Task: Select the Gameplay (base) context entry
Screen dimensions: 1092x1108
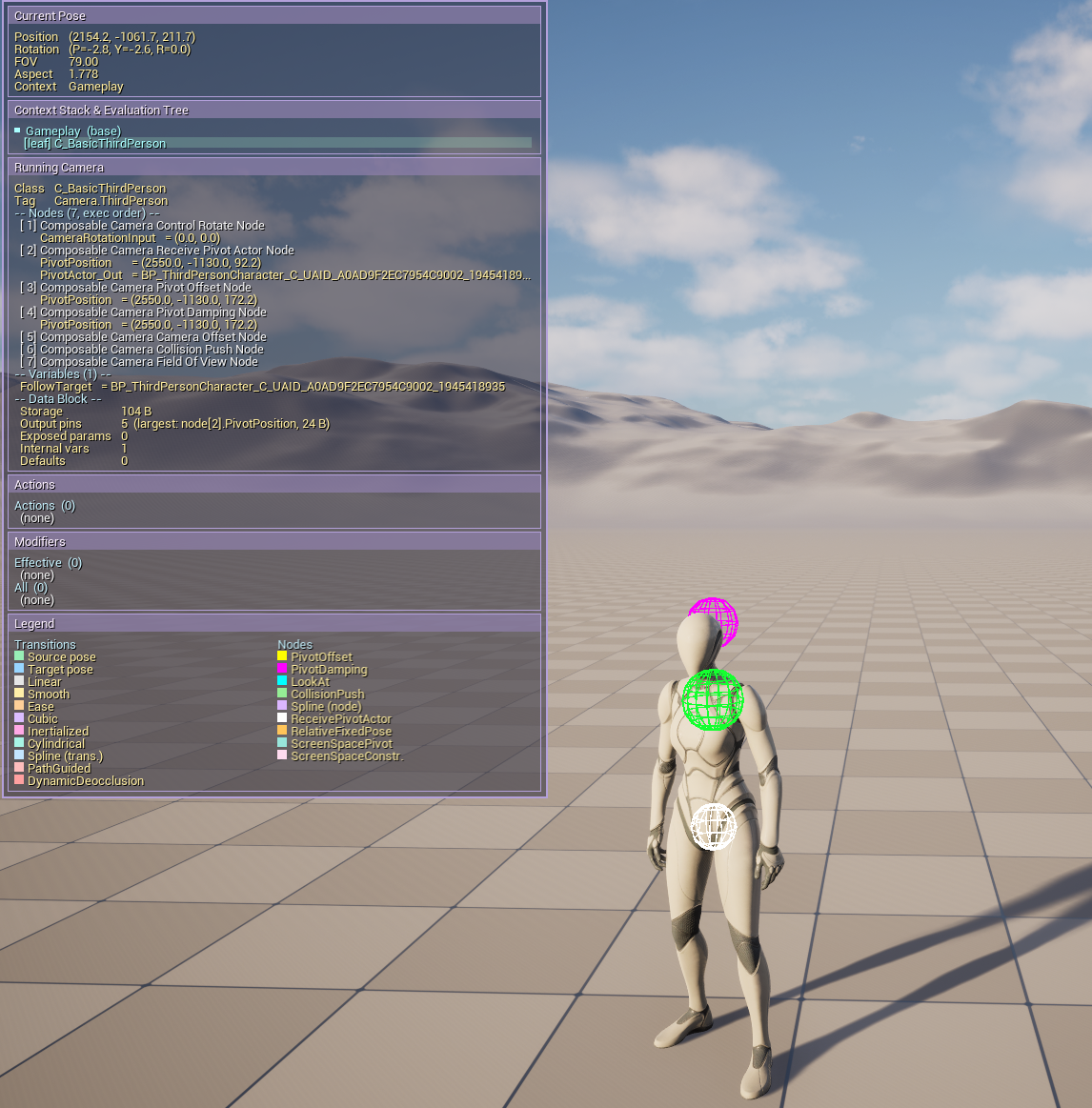Action: [x=72, y=131]
